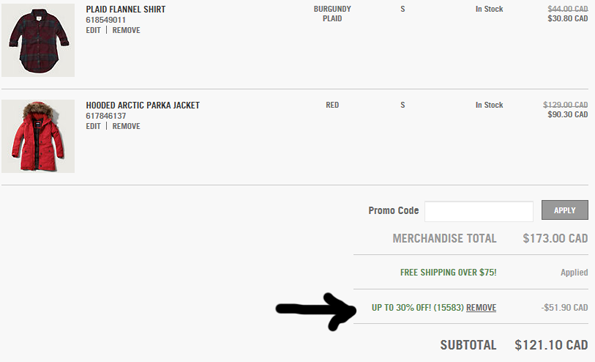Apply the promo code with APPLY button
This screenshot has height=362, width=595.
[565, 210]
